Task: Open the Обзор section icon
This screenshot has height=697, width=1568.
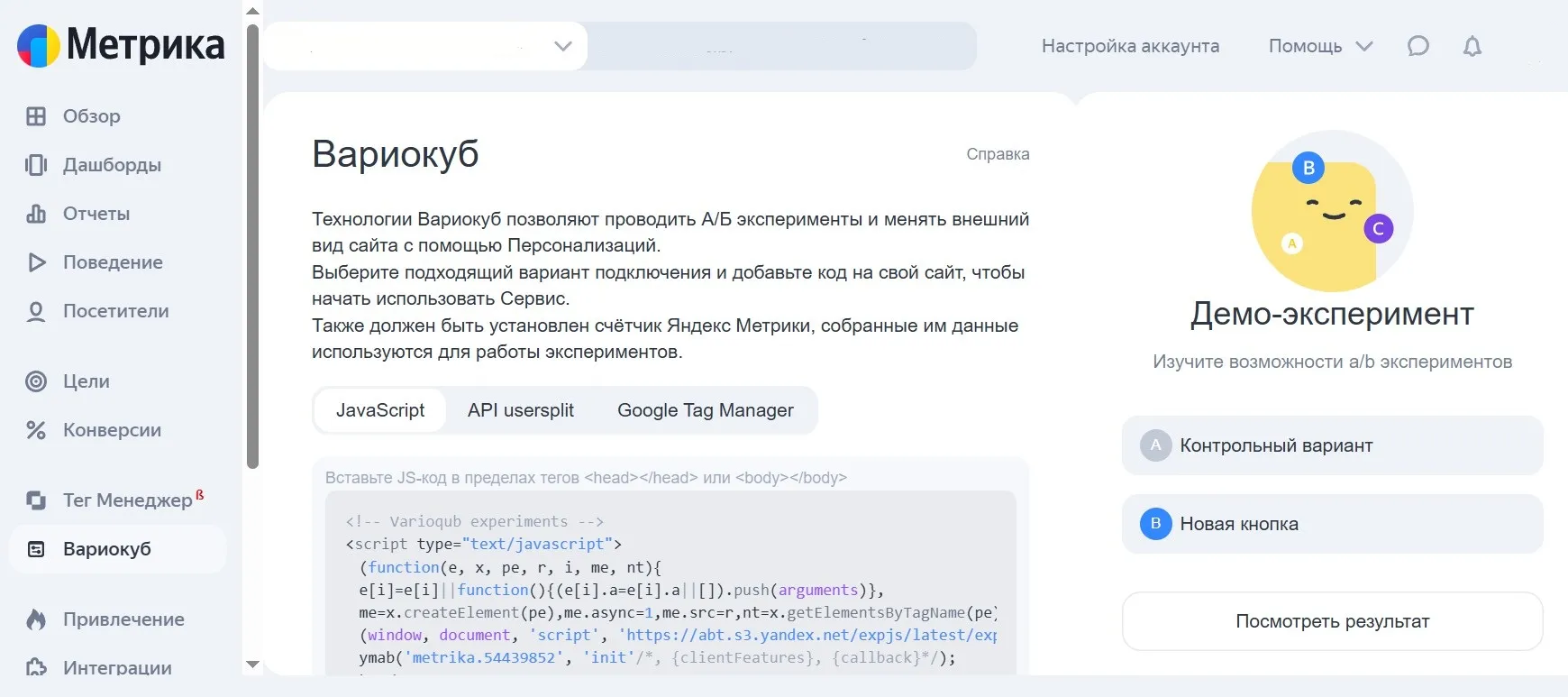Action: (x=36, y=116)
